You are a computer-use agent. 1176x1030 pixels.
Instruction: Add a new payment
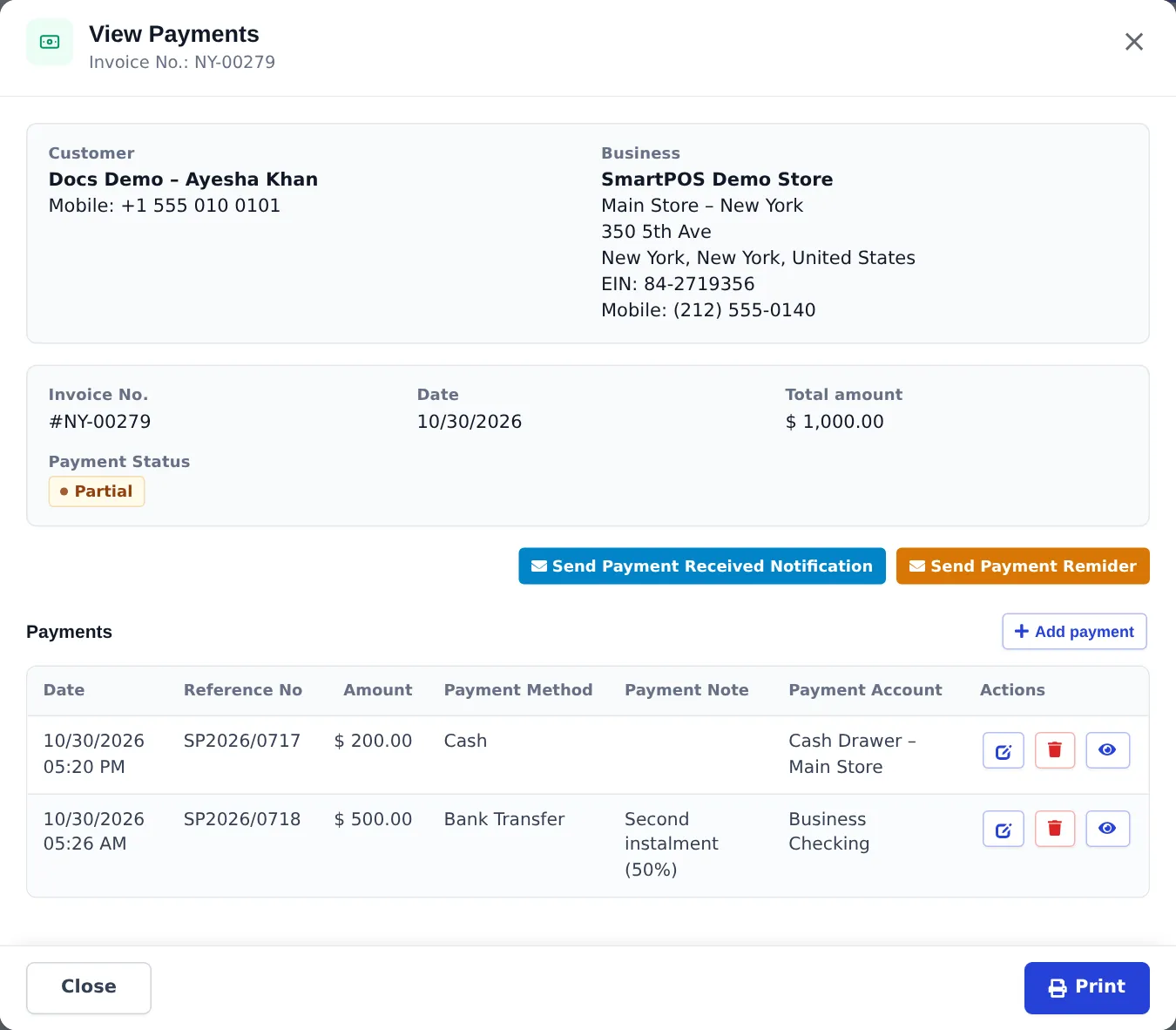[x=1074, y=632]
